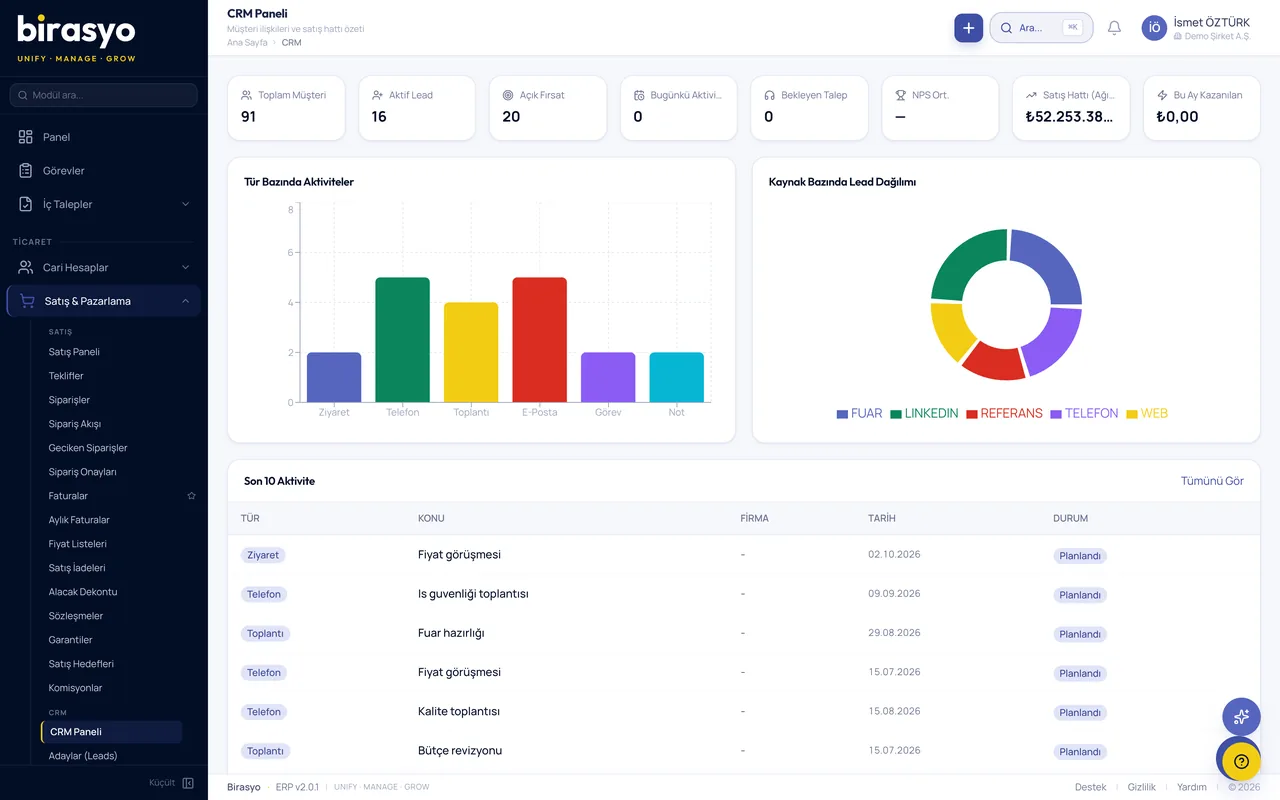This screenshot has width=1280, height=800.
Task: Go to Sipariş Onayları
Action: (x=83, y=472)
